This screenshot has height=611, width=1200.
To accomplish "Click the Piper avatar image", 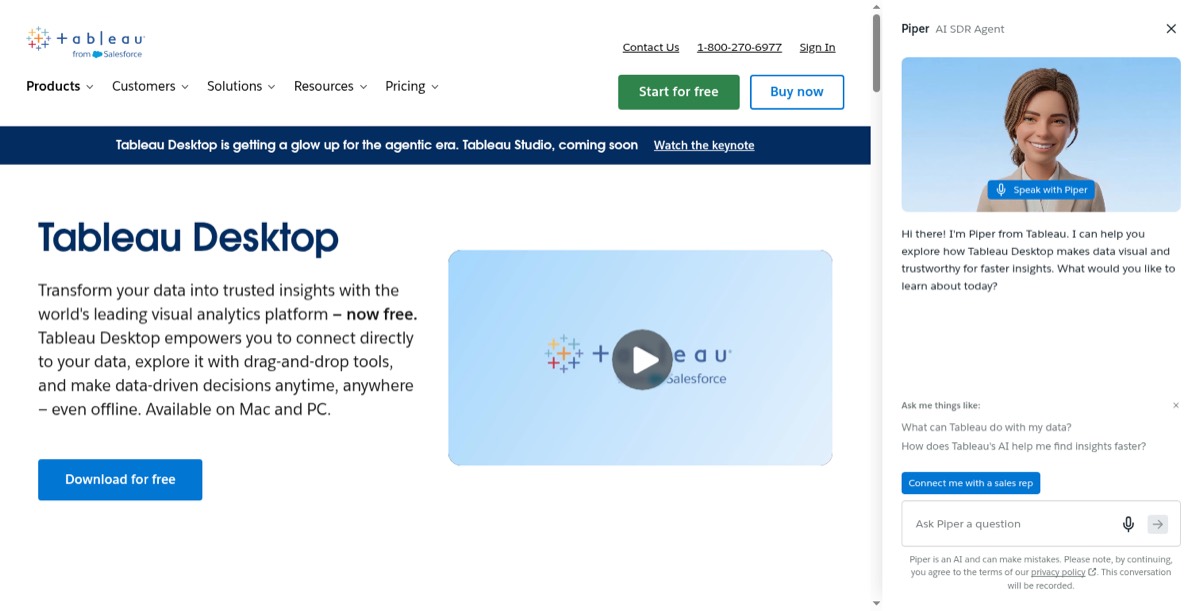I will (x=1041, y=134).
